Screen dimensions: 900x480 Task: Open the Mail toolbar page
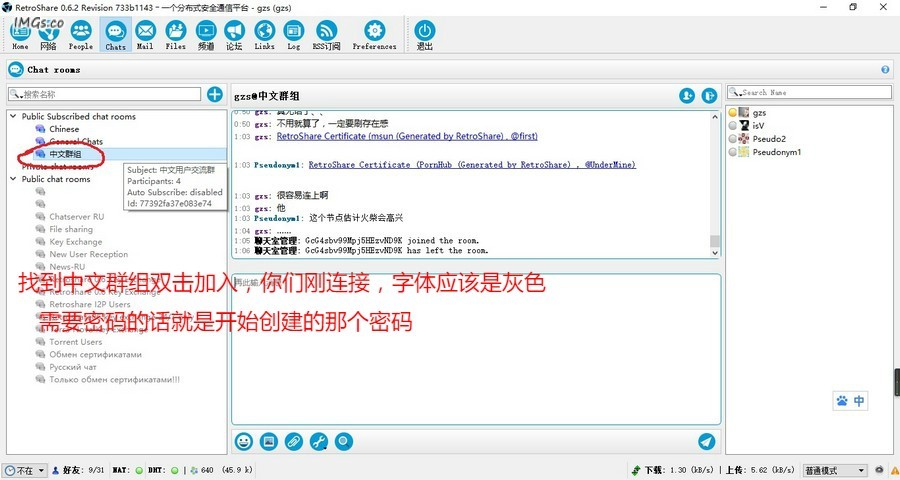pos(145,35)
